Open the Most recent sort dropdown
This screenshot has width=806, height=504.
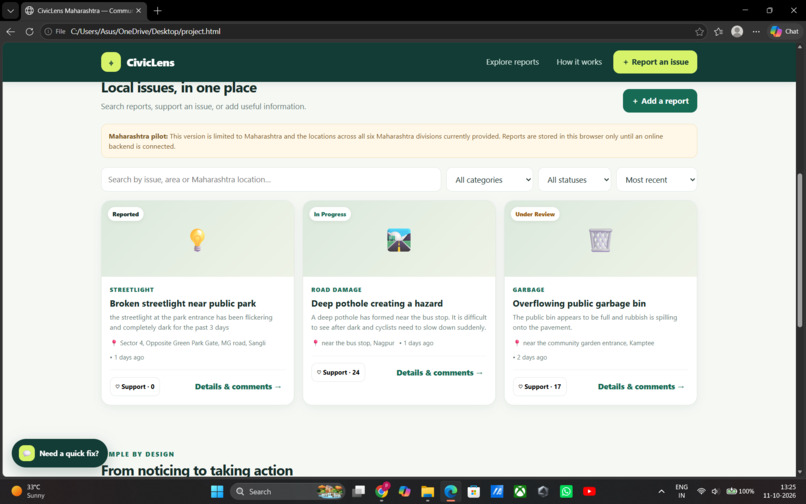(x=656, y=179)
